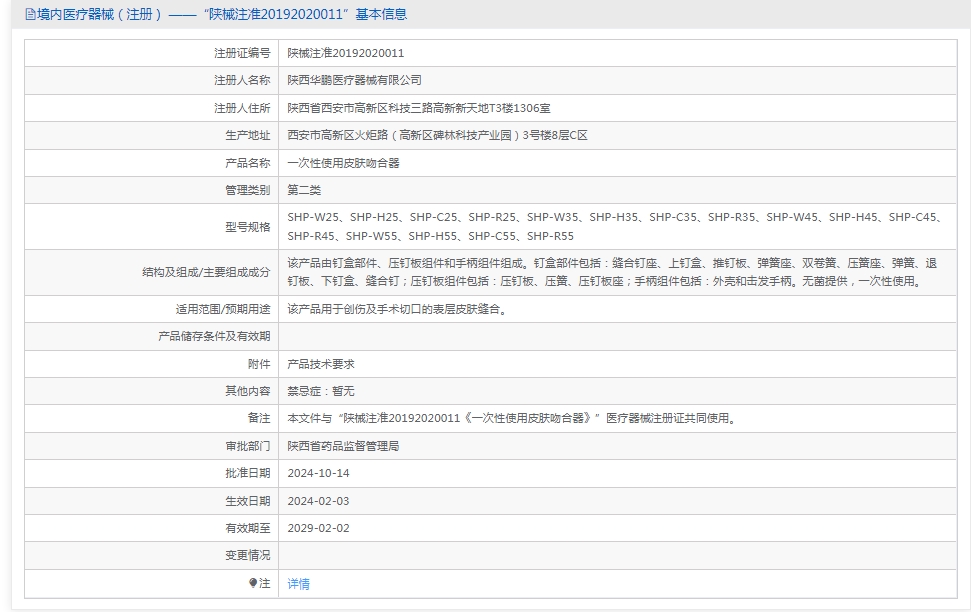Click the 生产地址 address value

(437, 136)
